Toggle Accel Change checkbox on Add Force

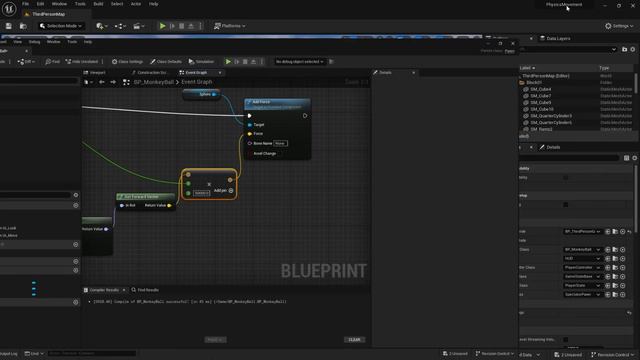pyautogui.click(x=249, y=153)
